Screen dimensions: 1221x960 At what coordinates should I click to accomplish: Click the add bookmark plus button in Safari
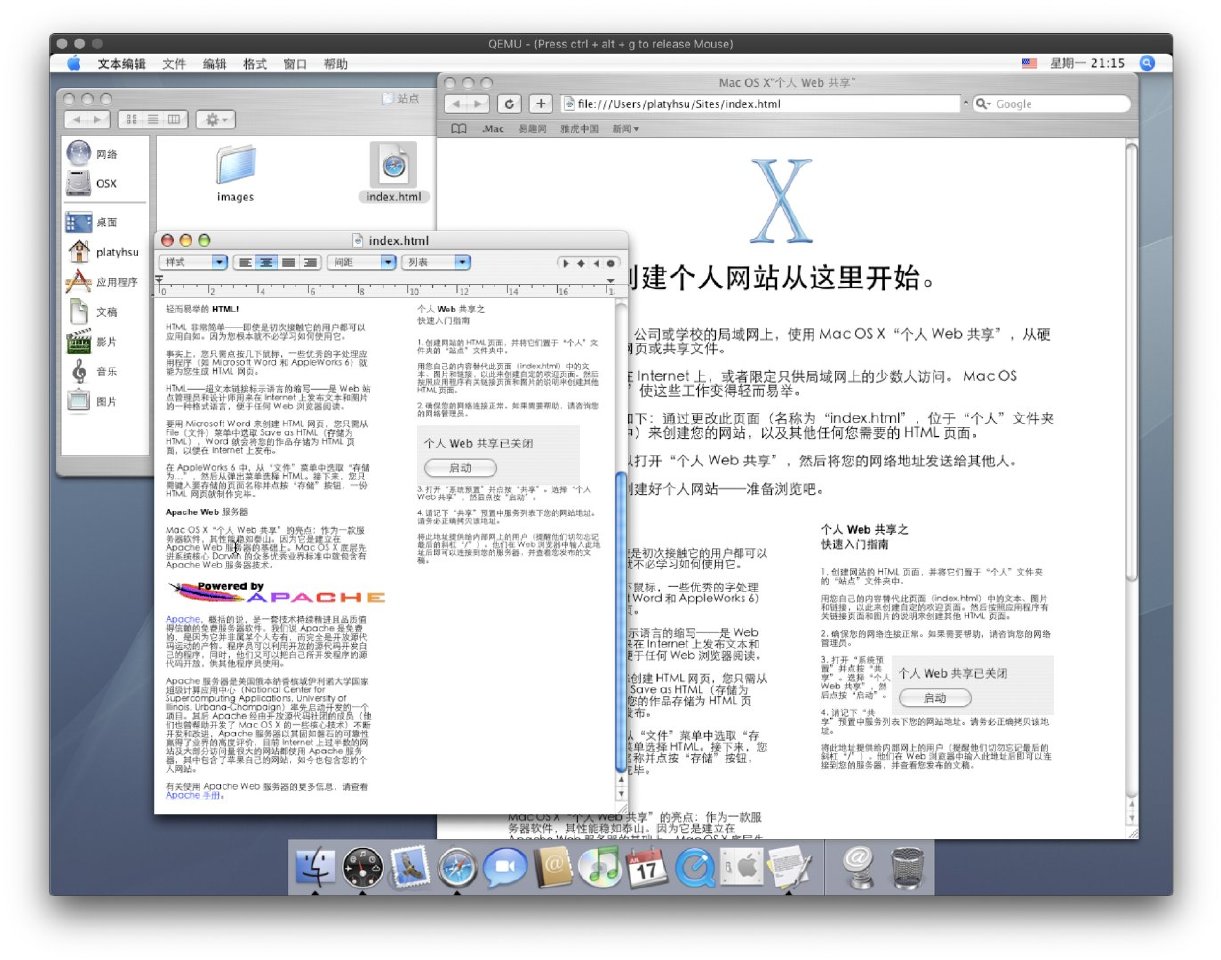coord(540,104)
